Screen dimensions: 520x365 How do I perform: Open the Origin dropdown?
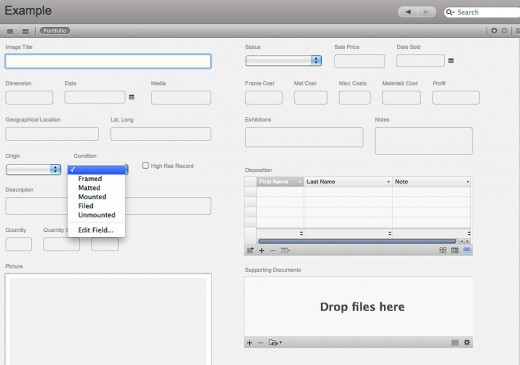pos(33,169)
